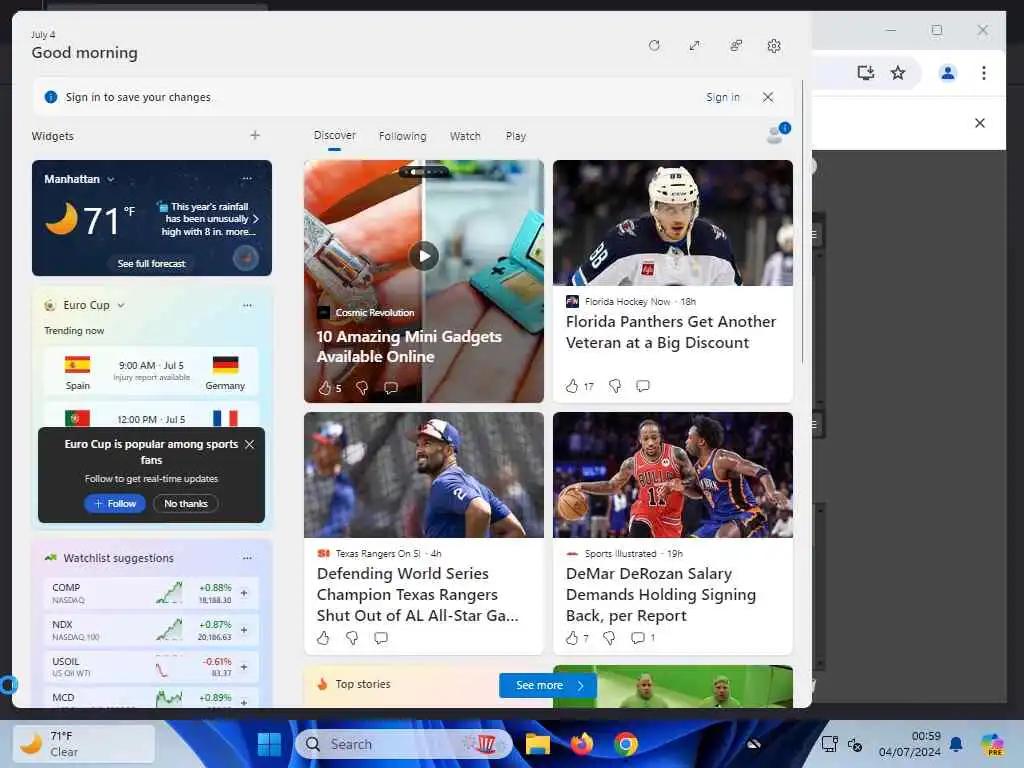
Task: Open Watchlist suggestions more options
Action: click(x=247, y=558)
